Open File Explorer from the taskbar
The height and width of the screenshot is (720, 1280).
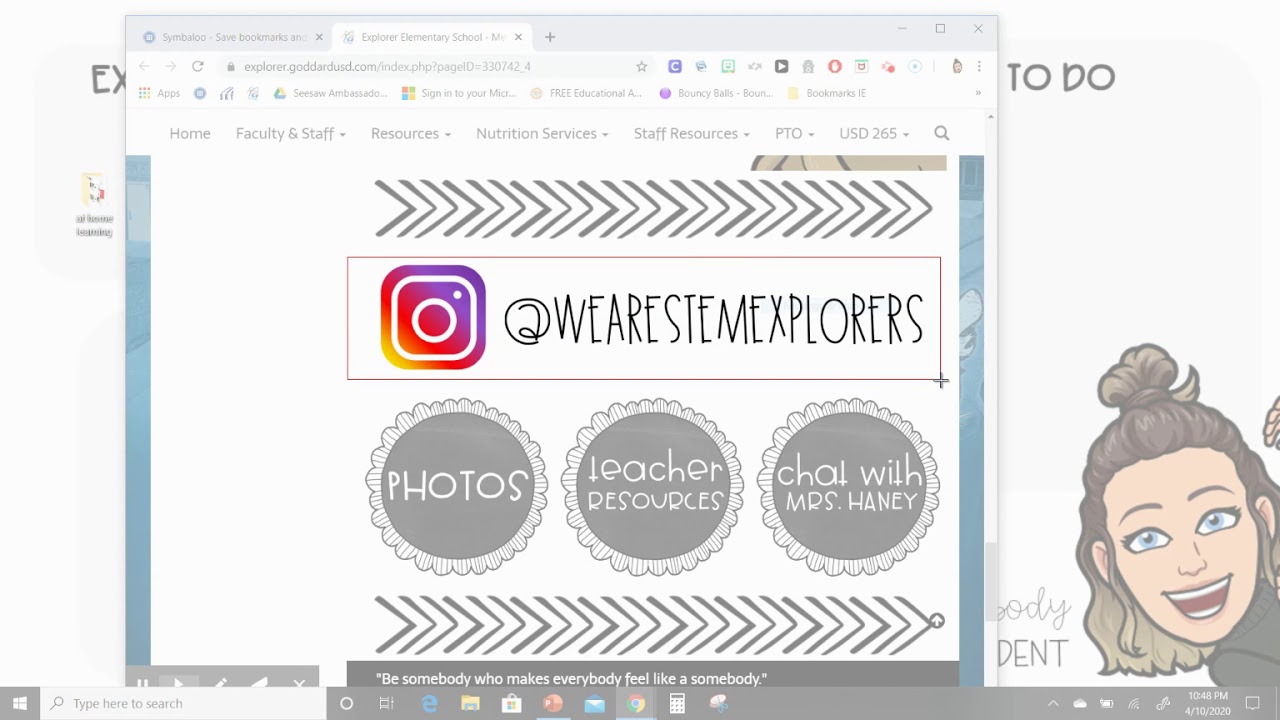(470, 703)
